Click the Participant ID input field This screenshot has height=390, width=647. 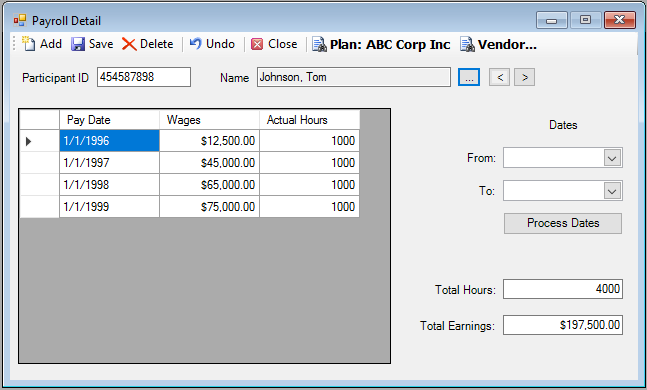click(x=144, y=77)
